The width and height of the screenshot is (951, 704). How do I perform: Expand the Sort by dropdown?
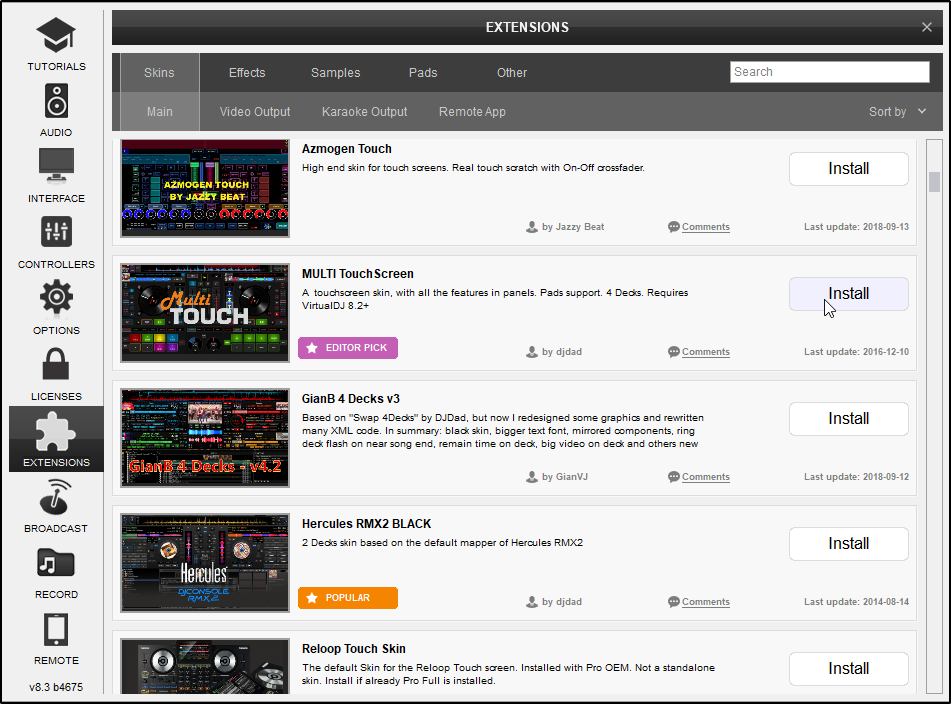pyautogui.click(x=897, y=112)
